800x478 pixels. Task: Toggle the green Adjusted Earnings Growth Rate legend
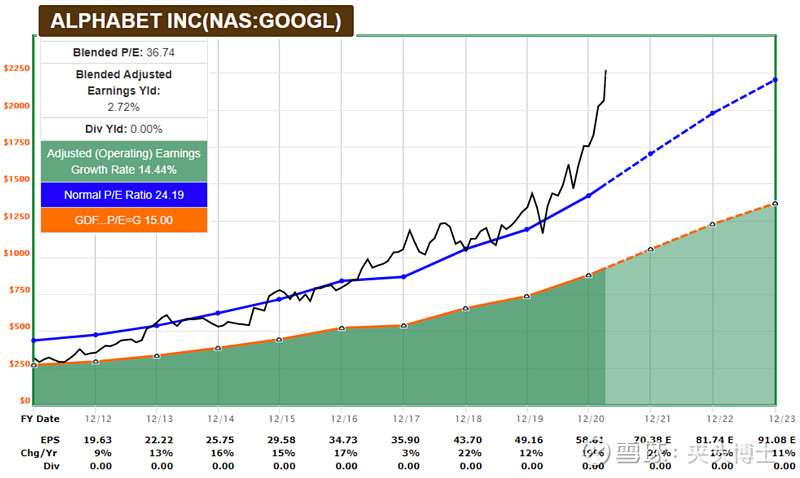123,161
